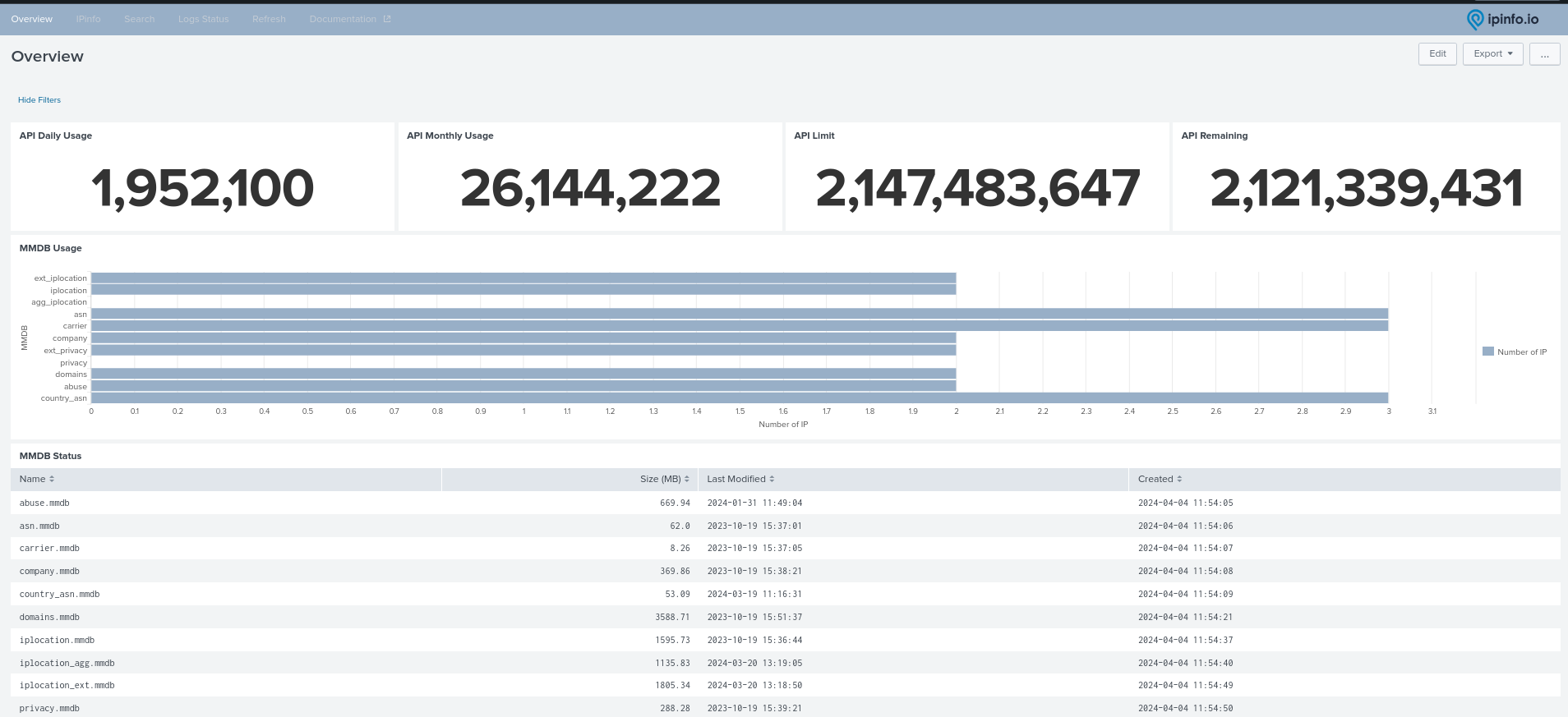Click the asn bar in MMDB Usage chart
The image size is (1568, 717).
coord(740,314)
